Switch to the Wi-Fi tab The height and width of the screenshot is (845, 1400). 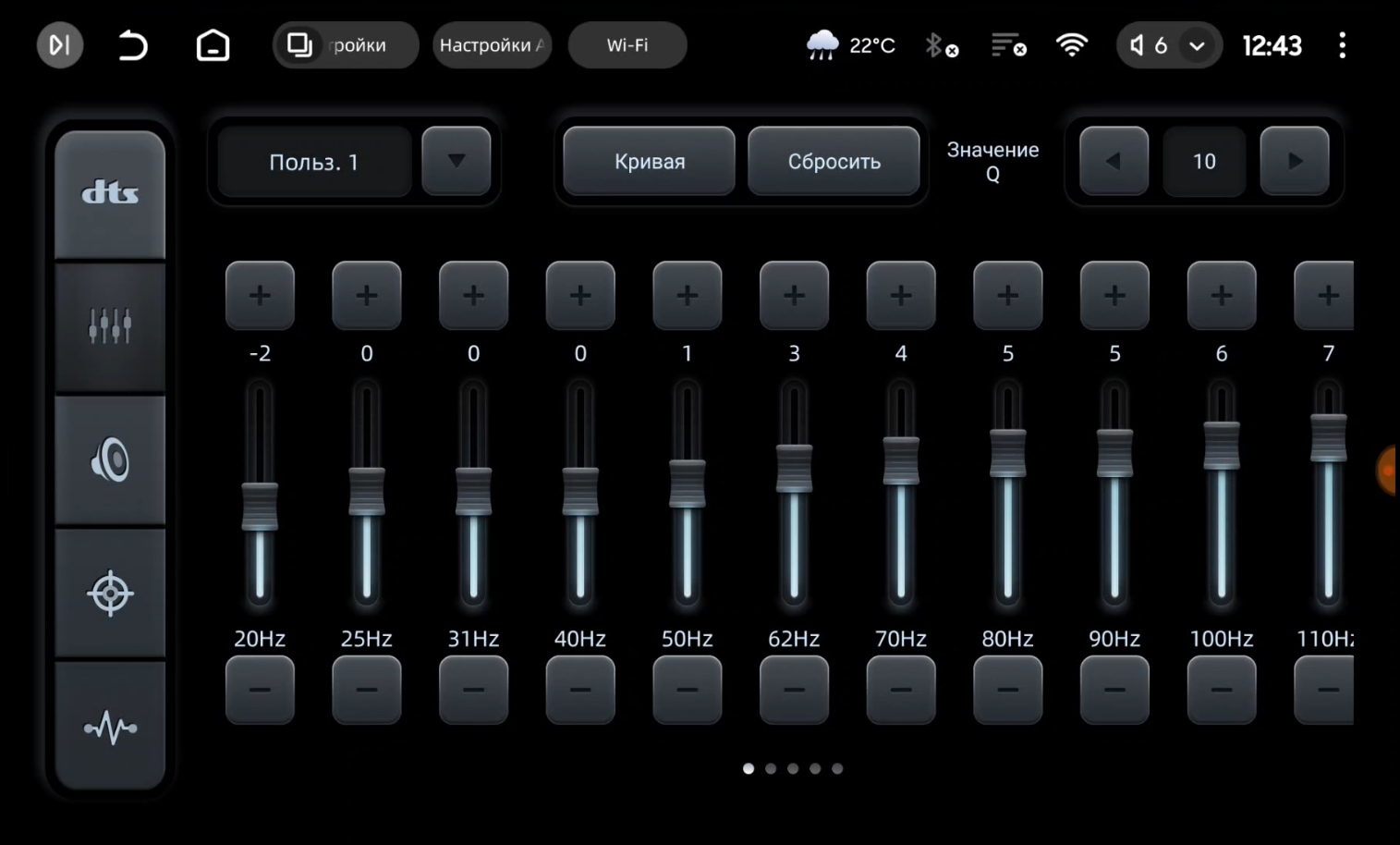pyautogui.click(x=627, y=45)
